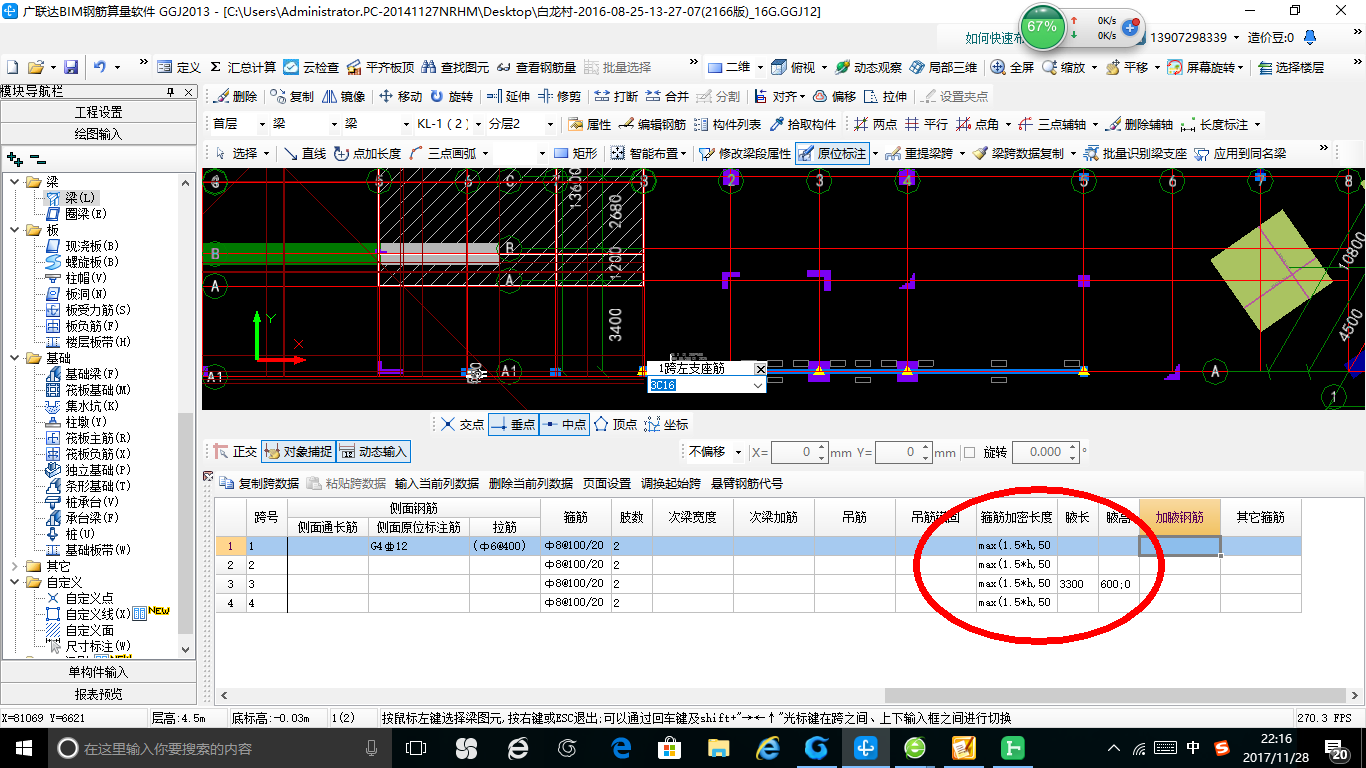This screenshot has height=768, width=1366.
Task: Toggle 垂点 perpendicular snap
Action: [x=513, y=424]
